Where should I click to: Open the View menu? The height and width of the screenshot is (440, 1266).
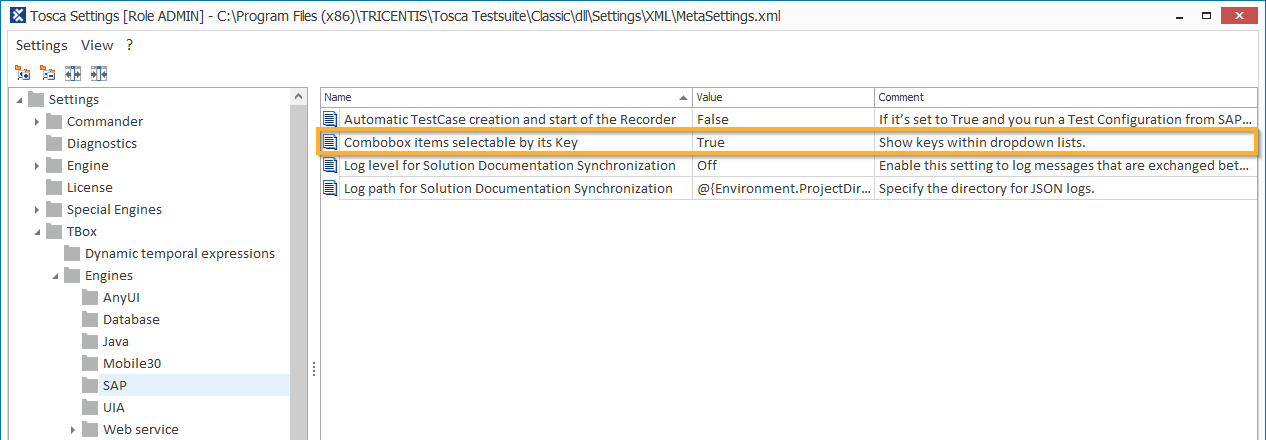[97, 45]
